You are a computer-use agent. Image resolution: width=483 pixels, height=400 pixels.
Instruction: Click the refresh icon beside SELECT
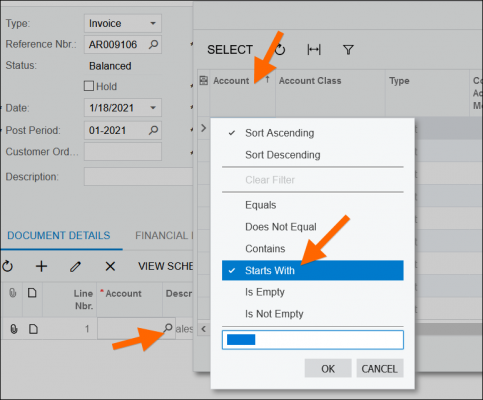click(x=280, y=50)
